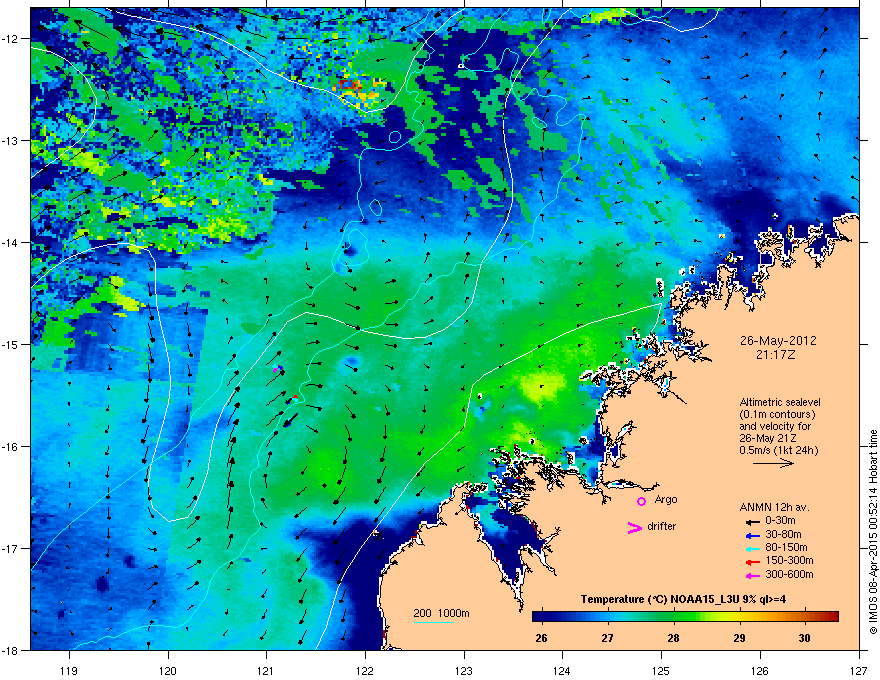Click the temperature colorbar at 30 degrees
This screenshot has width=880, height=680.
[x=804, y=617]
